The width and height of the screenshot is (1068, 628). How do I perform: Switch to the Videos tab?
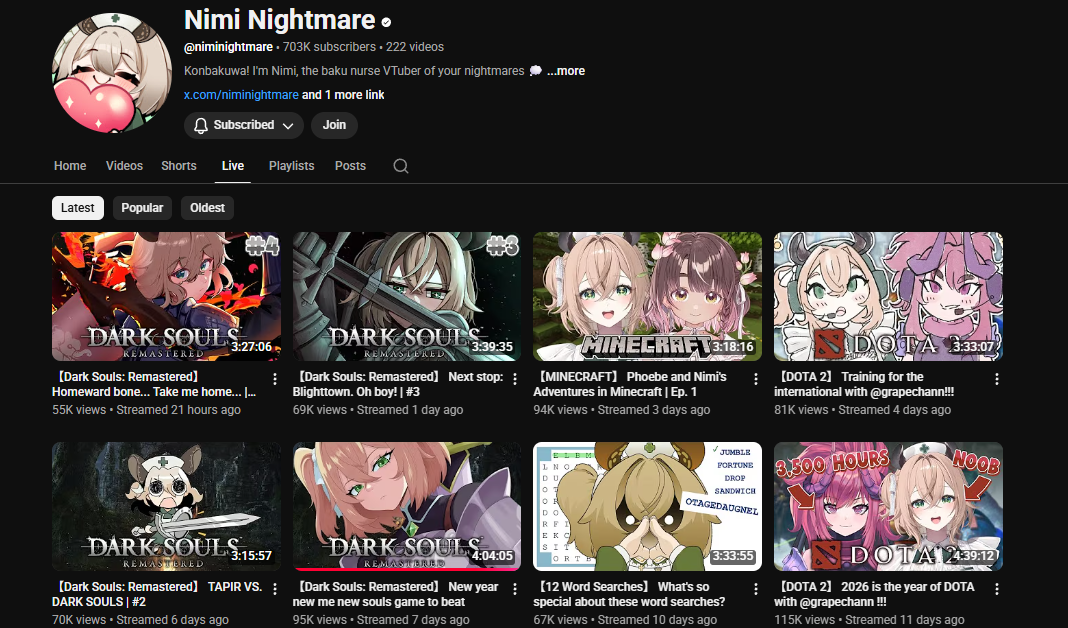tap(124, 166)
